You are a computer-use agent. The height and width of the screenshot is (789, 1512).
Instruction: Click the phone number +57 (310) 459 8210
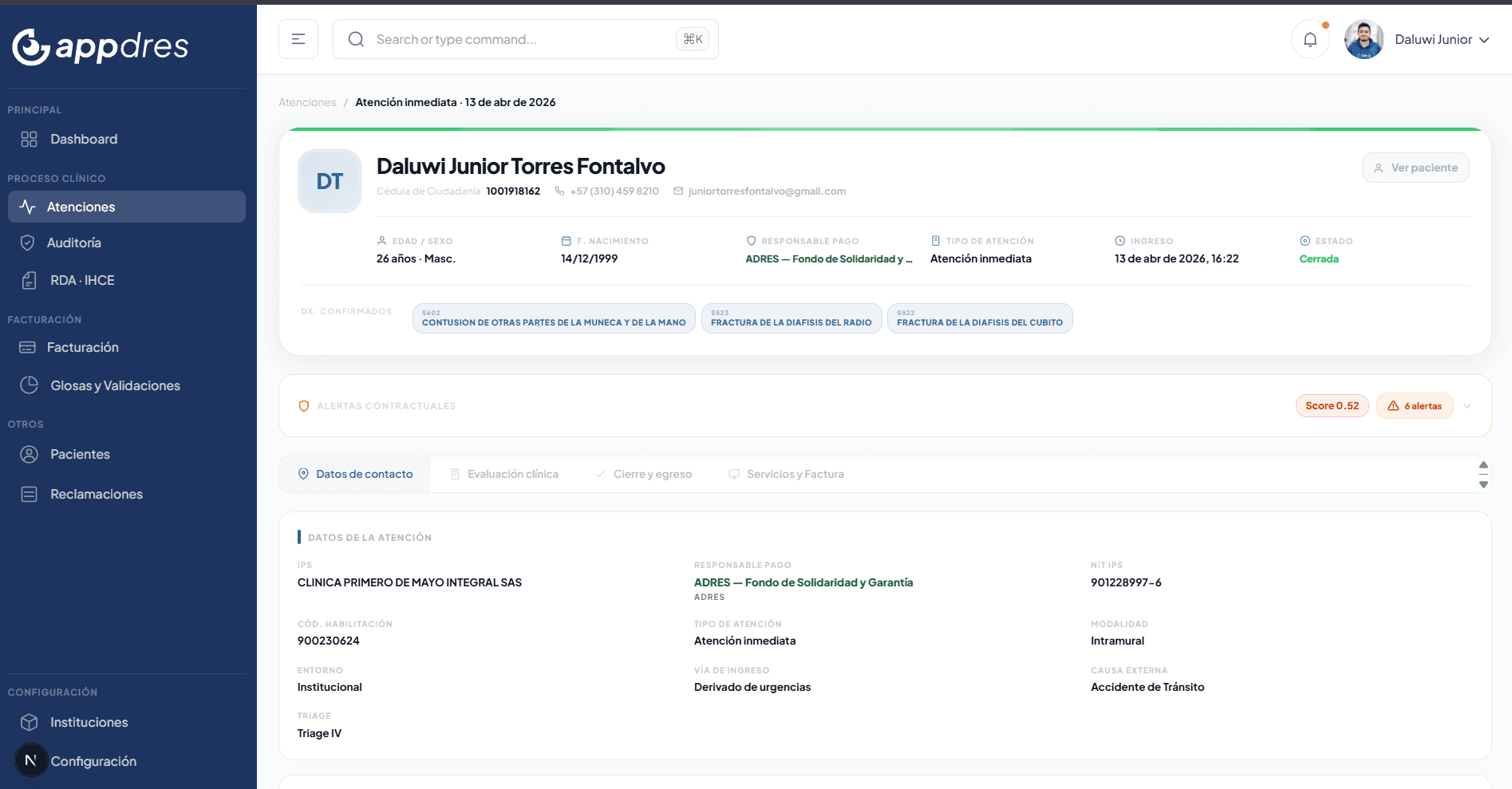pos(614,191)
